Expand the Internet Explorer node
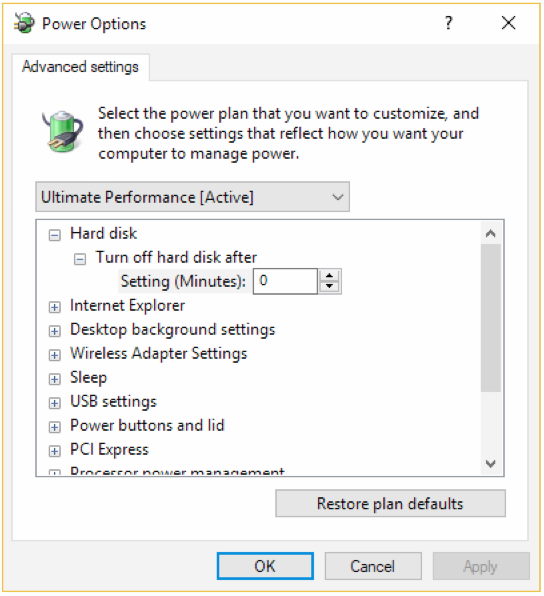This screenshot has height=596, width=544. tap(54, 307)
